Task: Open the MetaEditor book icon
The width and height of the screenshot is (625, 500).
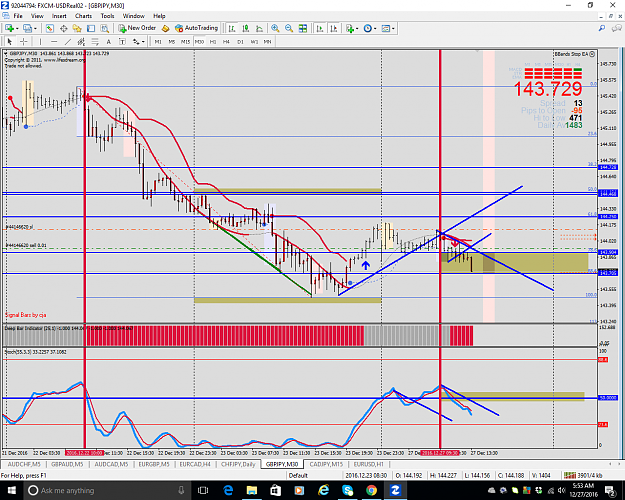Action: (165, 28)
